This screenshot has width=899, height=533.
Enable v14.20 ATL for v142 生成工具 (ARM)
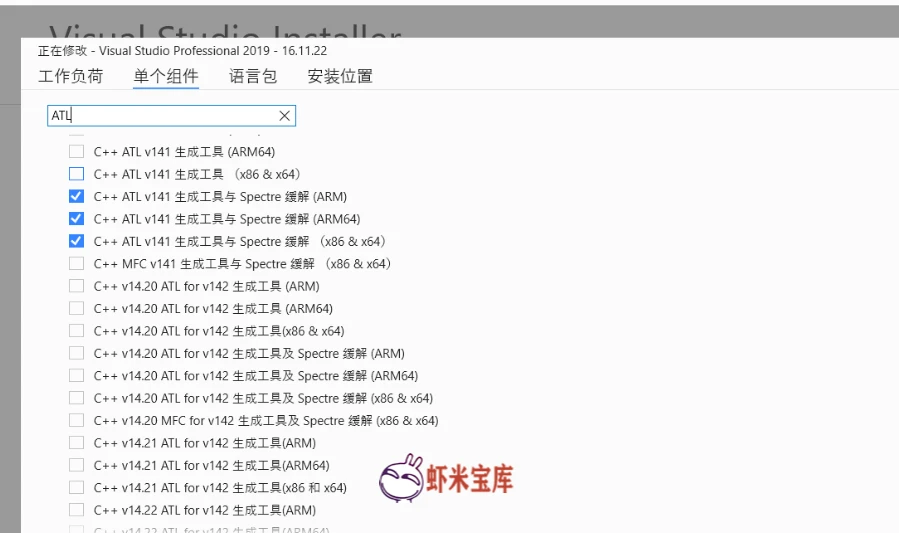pyautogui.click(x=76, y=285)
